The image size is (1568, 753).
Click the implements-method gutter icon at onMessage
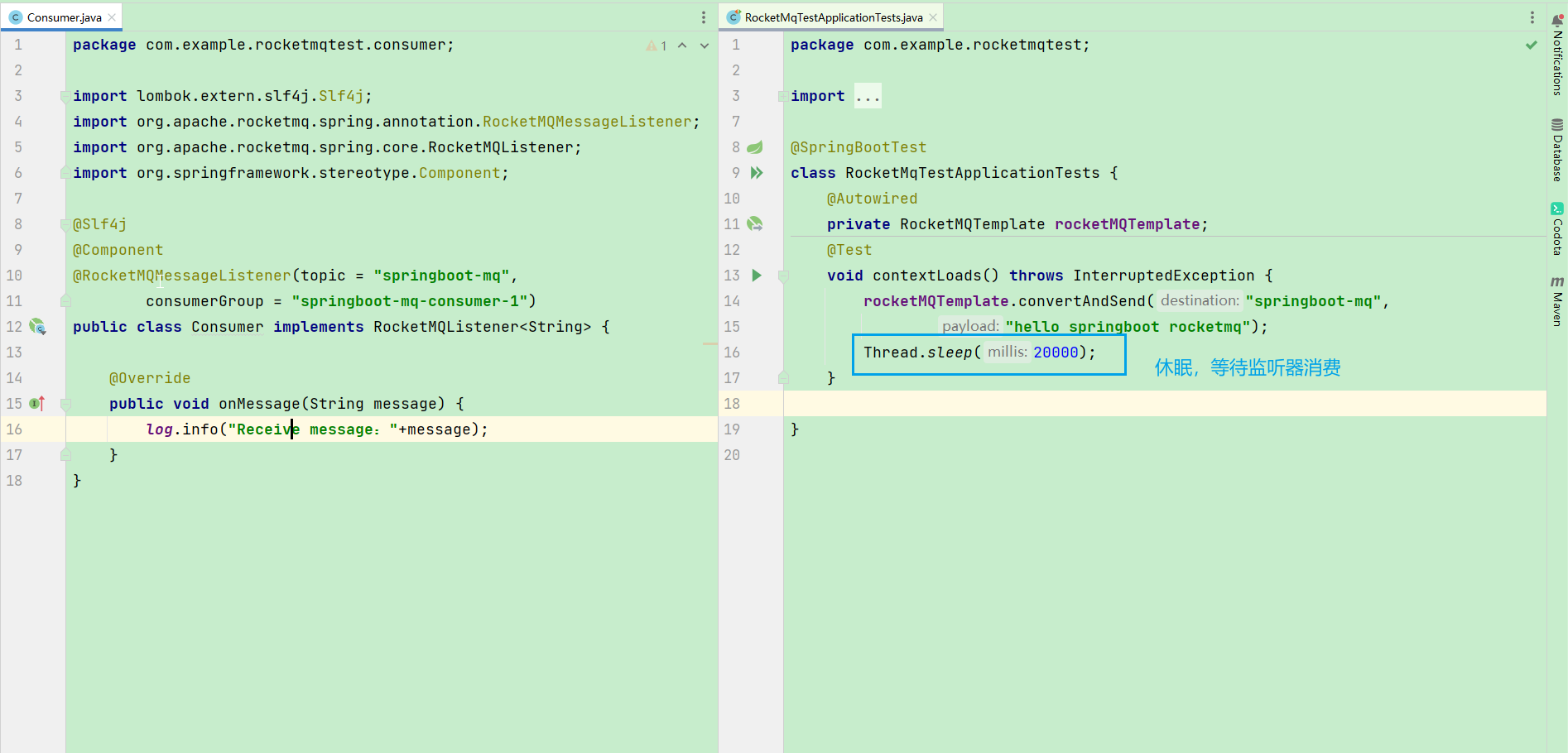coord(37,404)
